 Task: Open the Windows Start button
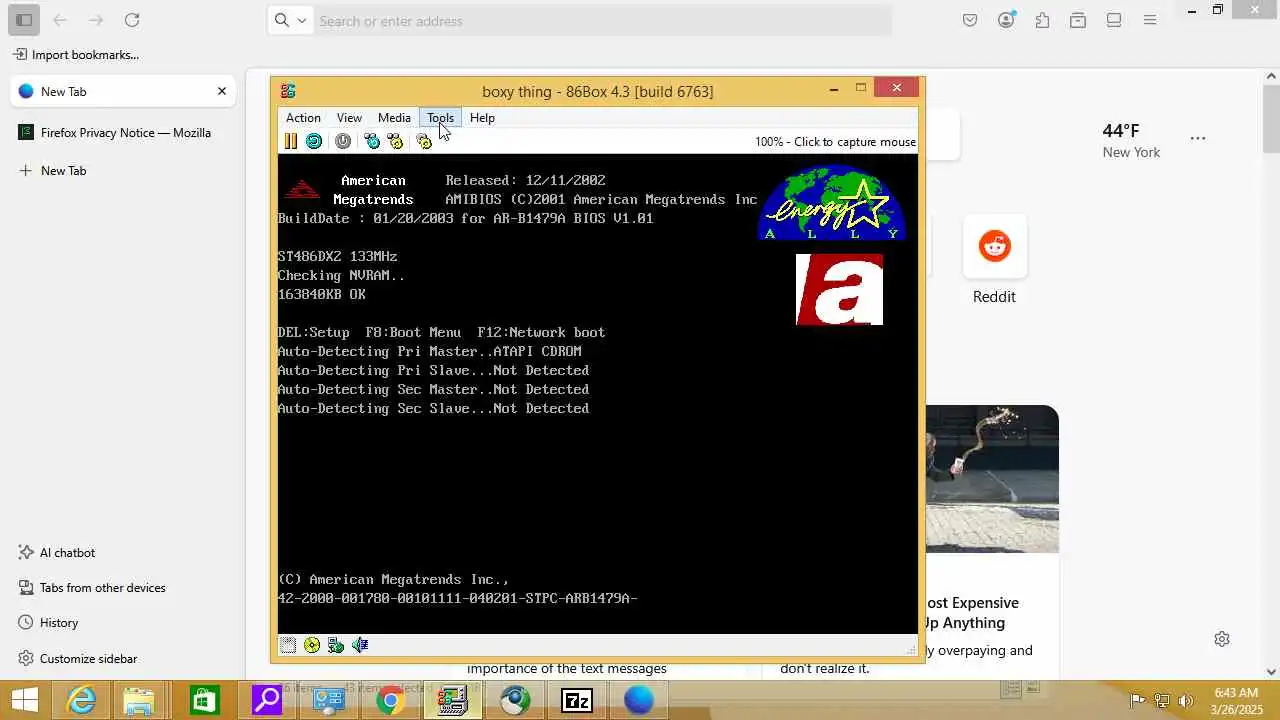pyautogui.click(x=25, y=700)
